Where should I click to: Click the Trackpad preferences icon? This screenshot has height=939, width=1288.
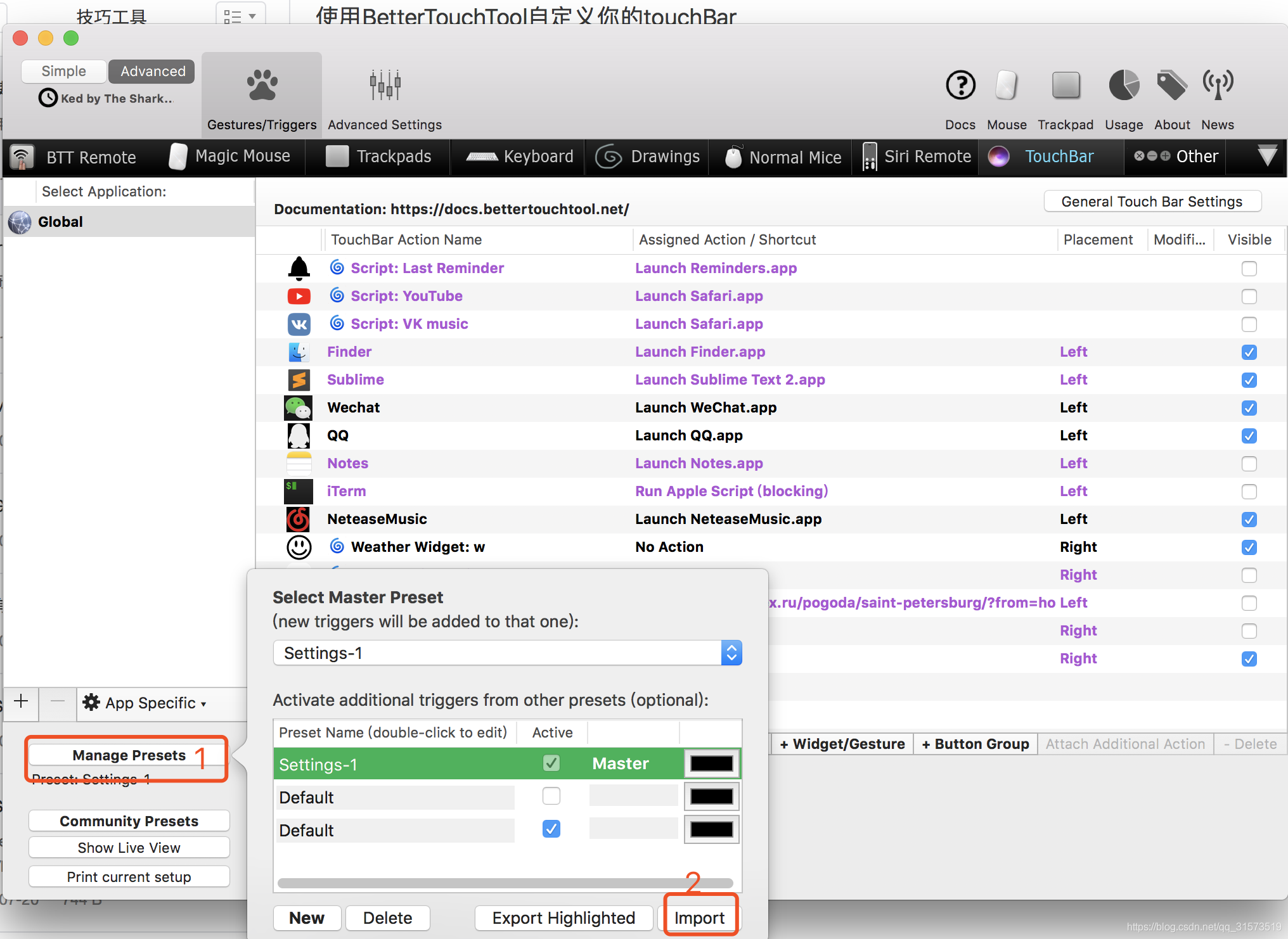(1066, 86)
